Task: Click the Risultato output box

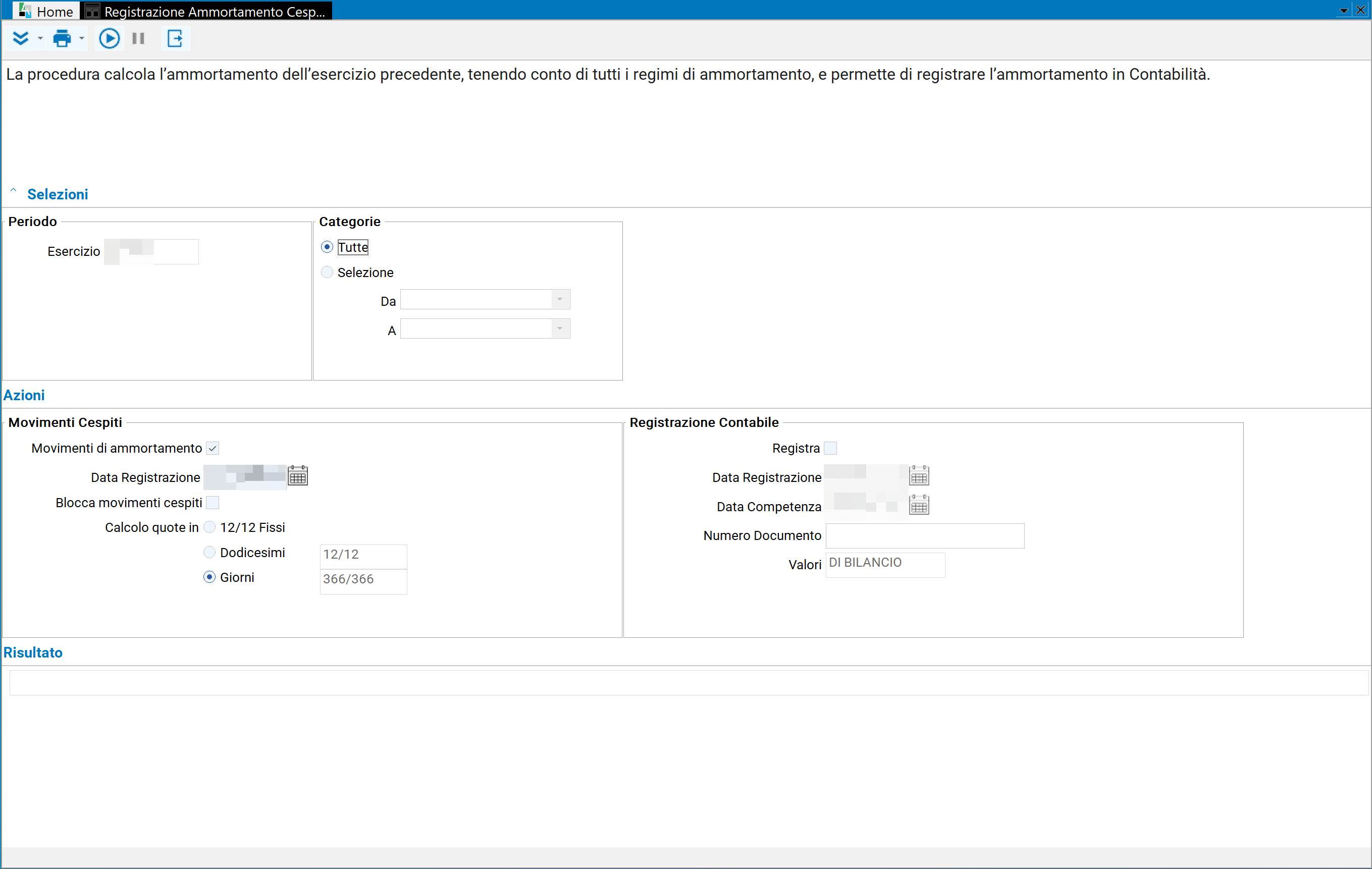Action: coord(689,682)
